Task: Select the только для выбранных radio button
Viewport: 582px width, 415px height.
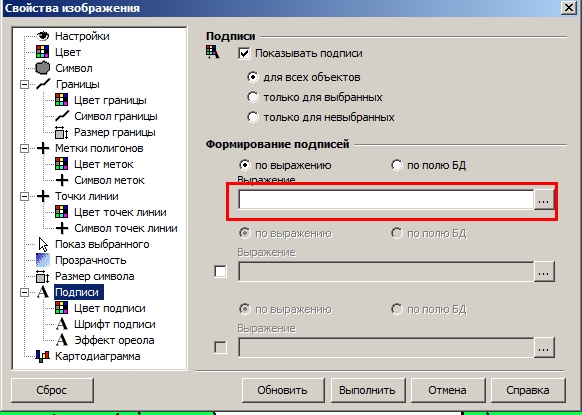Action: pos(253,97)
